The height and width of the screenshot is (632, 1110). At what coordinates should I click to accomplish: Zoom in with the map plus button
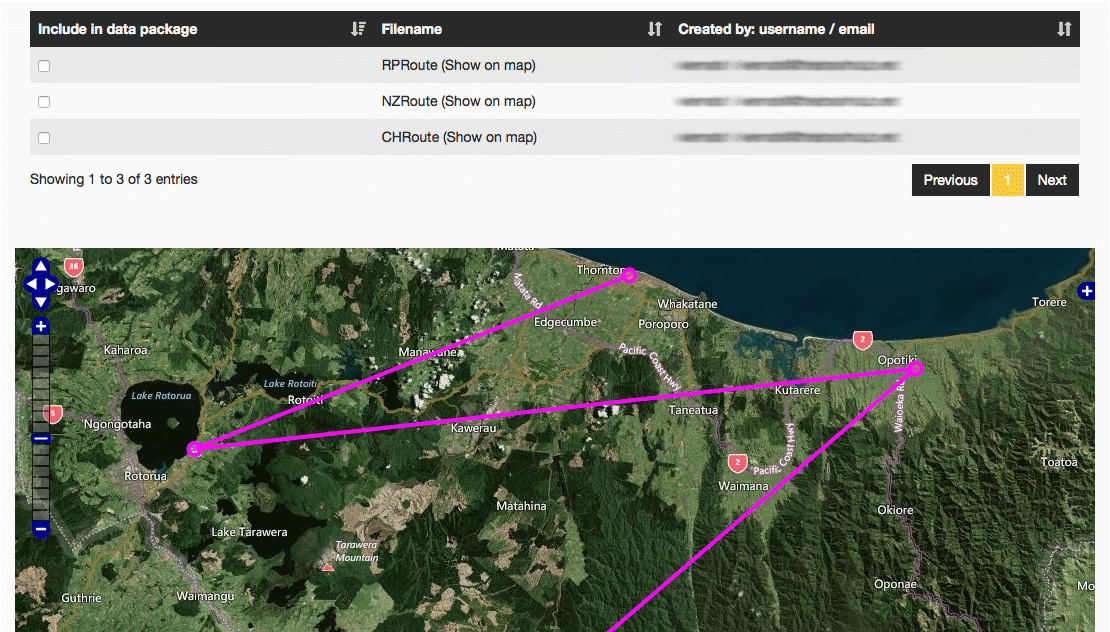(41, 326)
